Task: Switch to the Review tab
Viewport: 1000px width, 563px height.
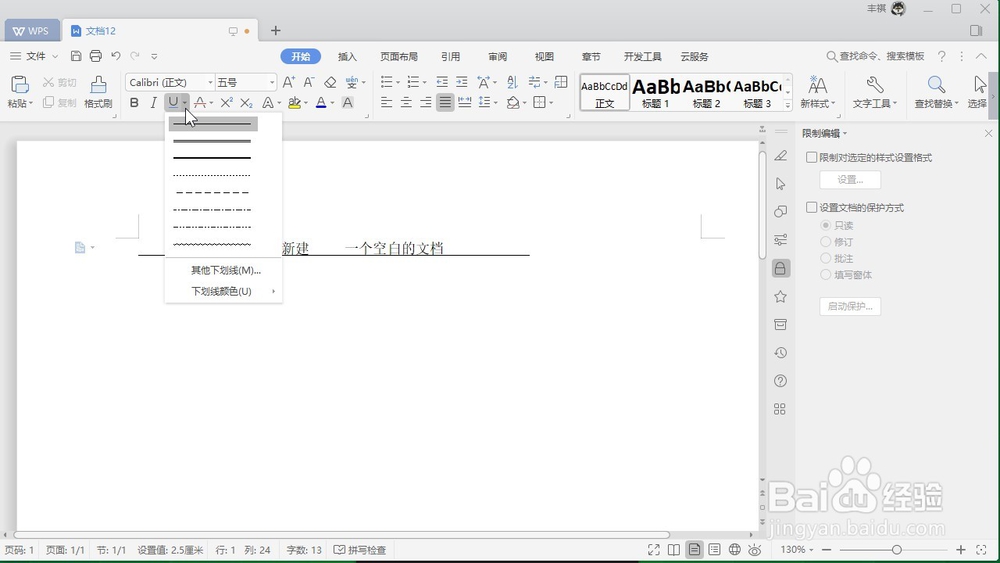Action: [497, 56]
